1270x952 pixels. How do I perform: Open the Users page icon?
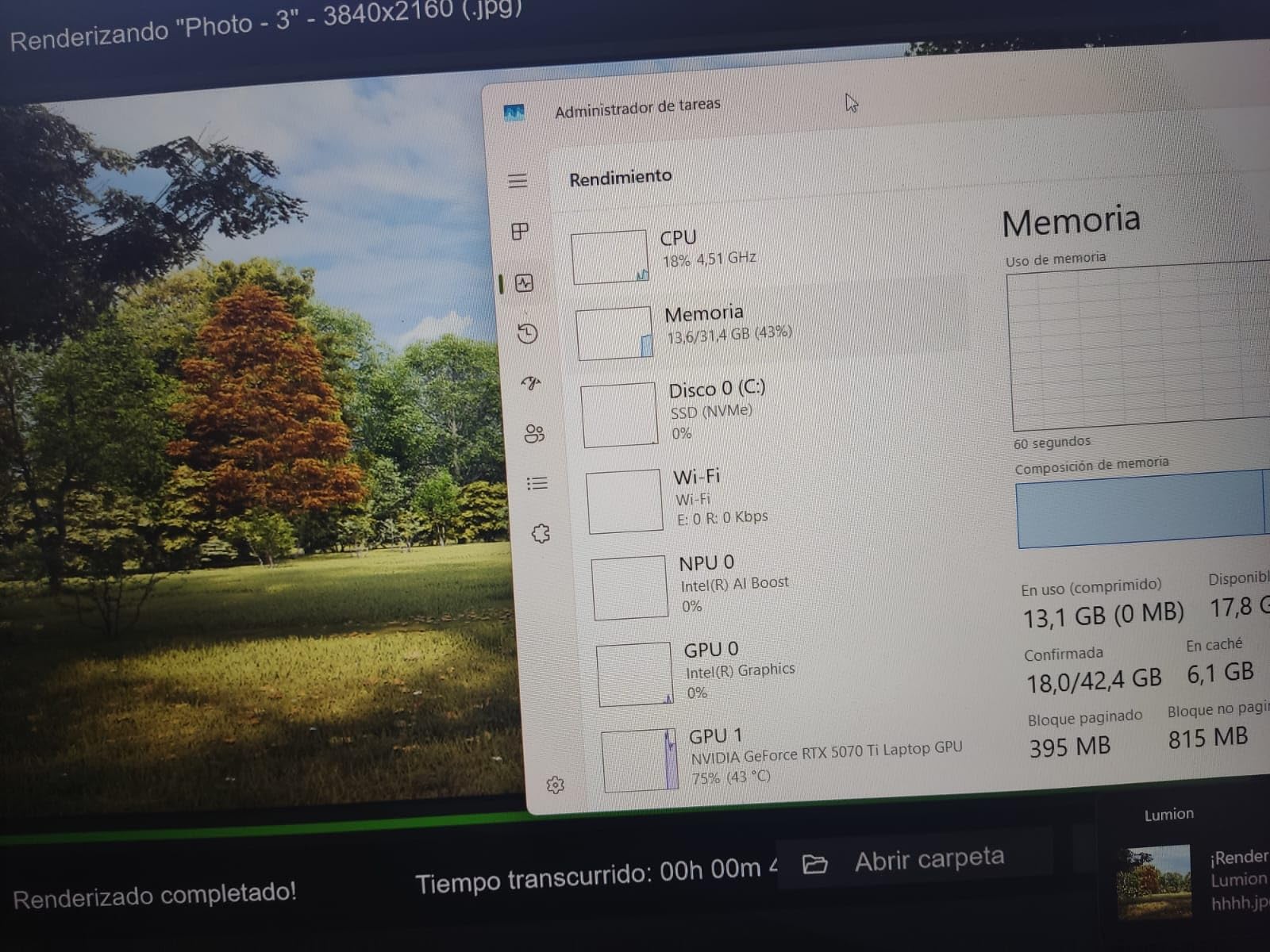click(x=534, y=434)
